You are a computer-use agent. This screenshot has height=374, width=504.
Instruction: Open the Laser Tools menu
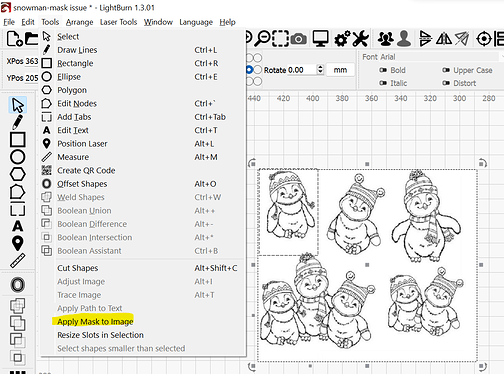tap(118, 22)
